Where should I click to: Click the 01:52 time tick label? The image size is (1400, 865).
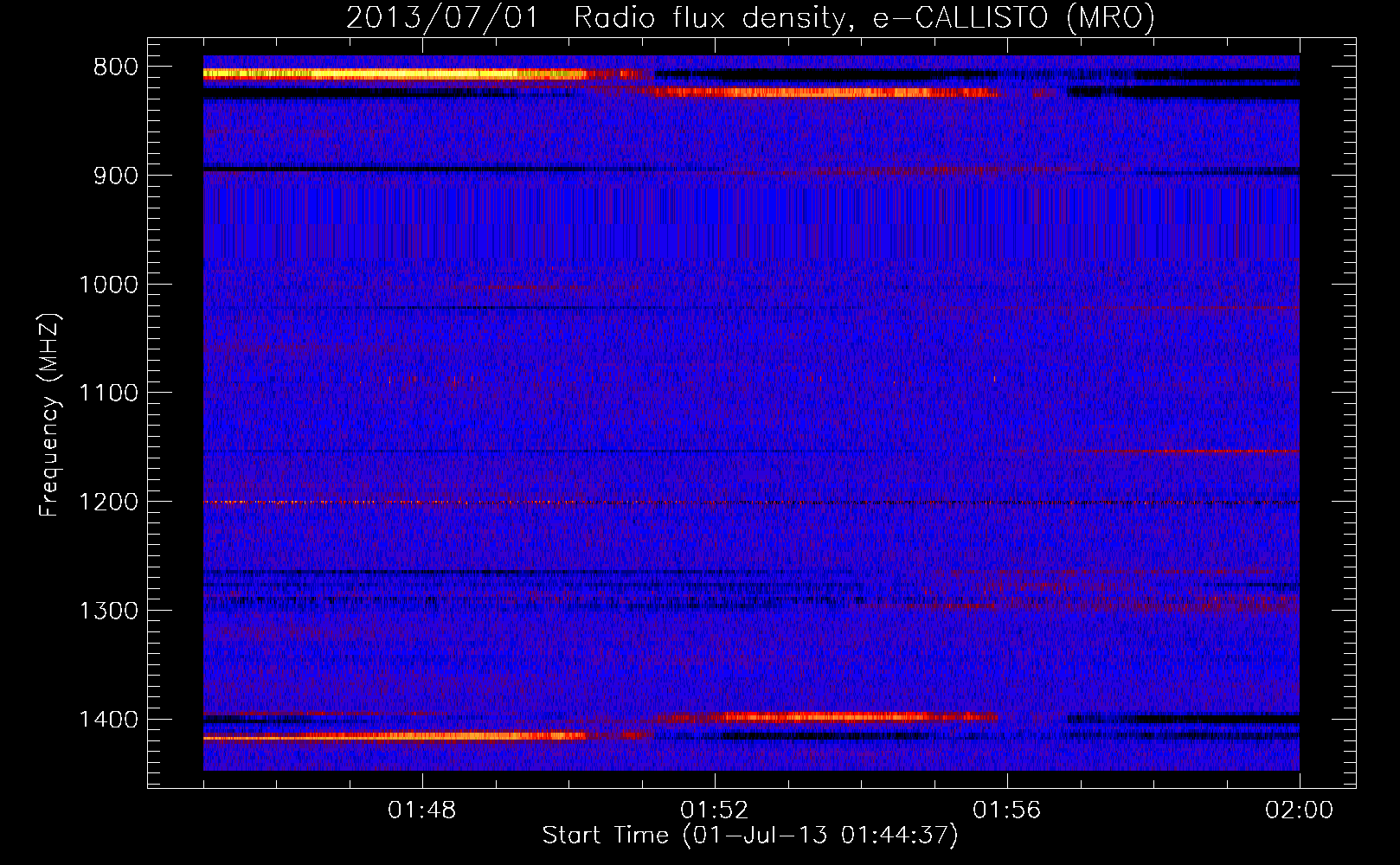coord(715,811)
